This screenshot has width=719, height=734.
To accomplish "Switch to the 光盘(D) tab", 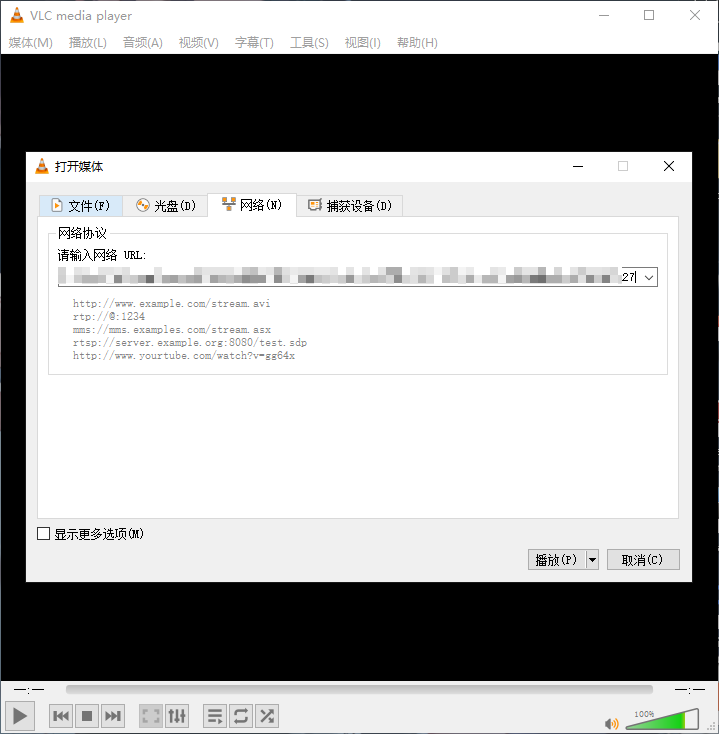I will 165,206.
